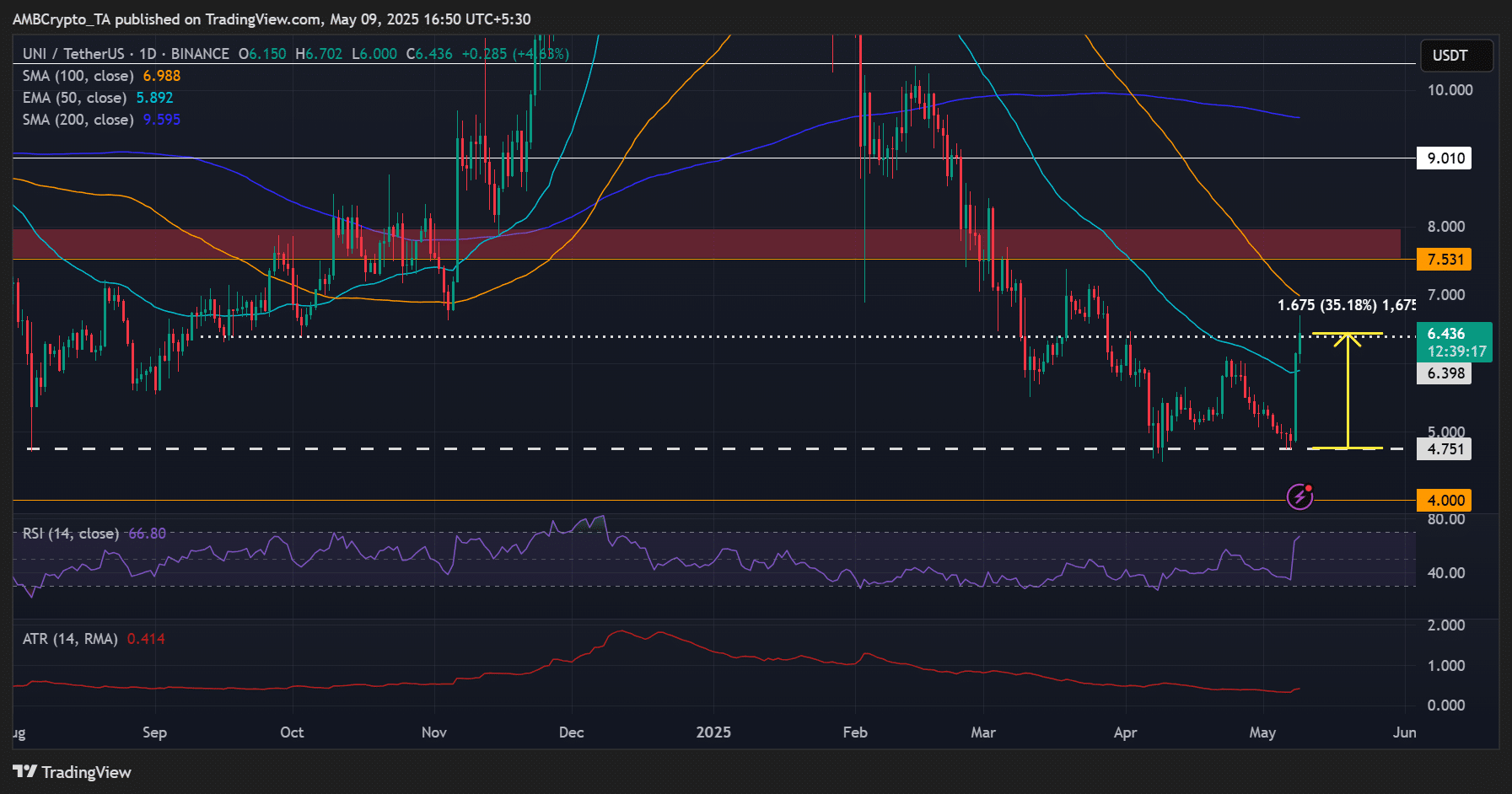Image resolution: width=1512 pixels, height=794 pixels.
Task: Click the 6.398 dotted level price label
Action: [x=1444, y=373]
